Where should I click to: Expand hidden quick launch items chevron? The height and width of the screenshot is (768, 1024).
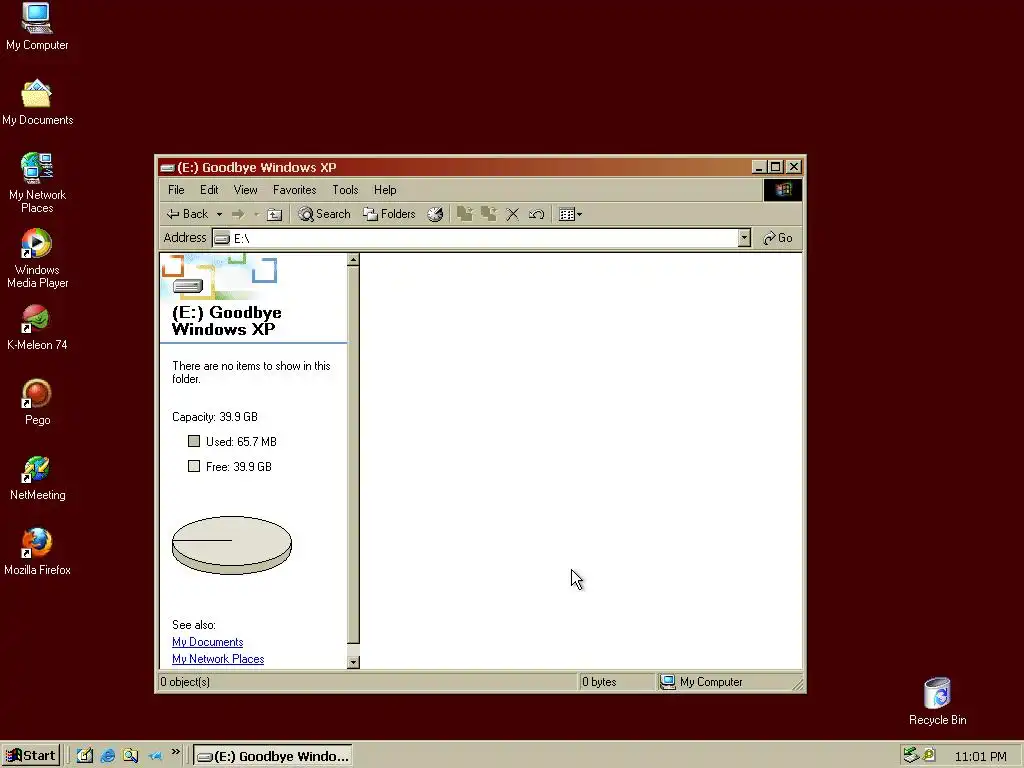click(x=176, y=752)
